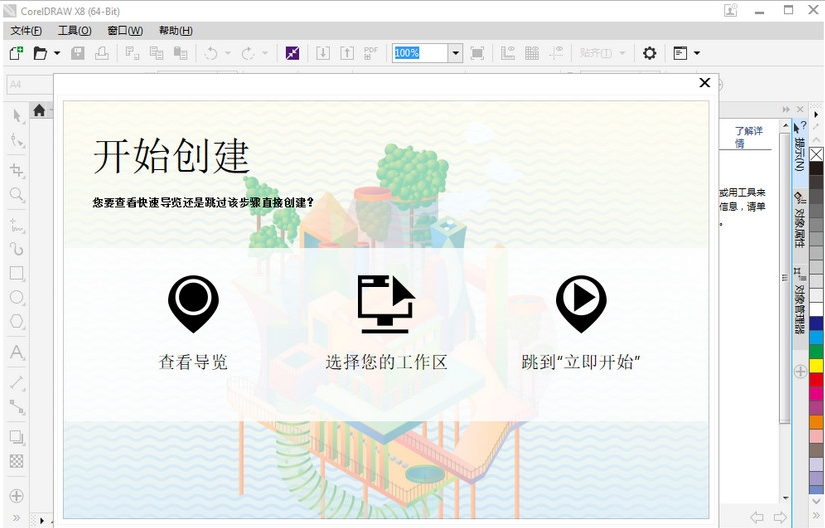Screen dimensions: 825x528
Task: Select the Zoom magnifier tool
Action: [17, 195]
